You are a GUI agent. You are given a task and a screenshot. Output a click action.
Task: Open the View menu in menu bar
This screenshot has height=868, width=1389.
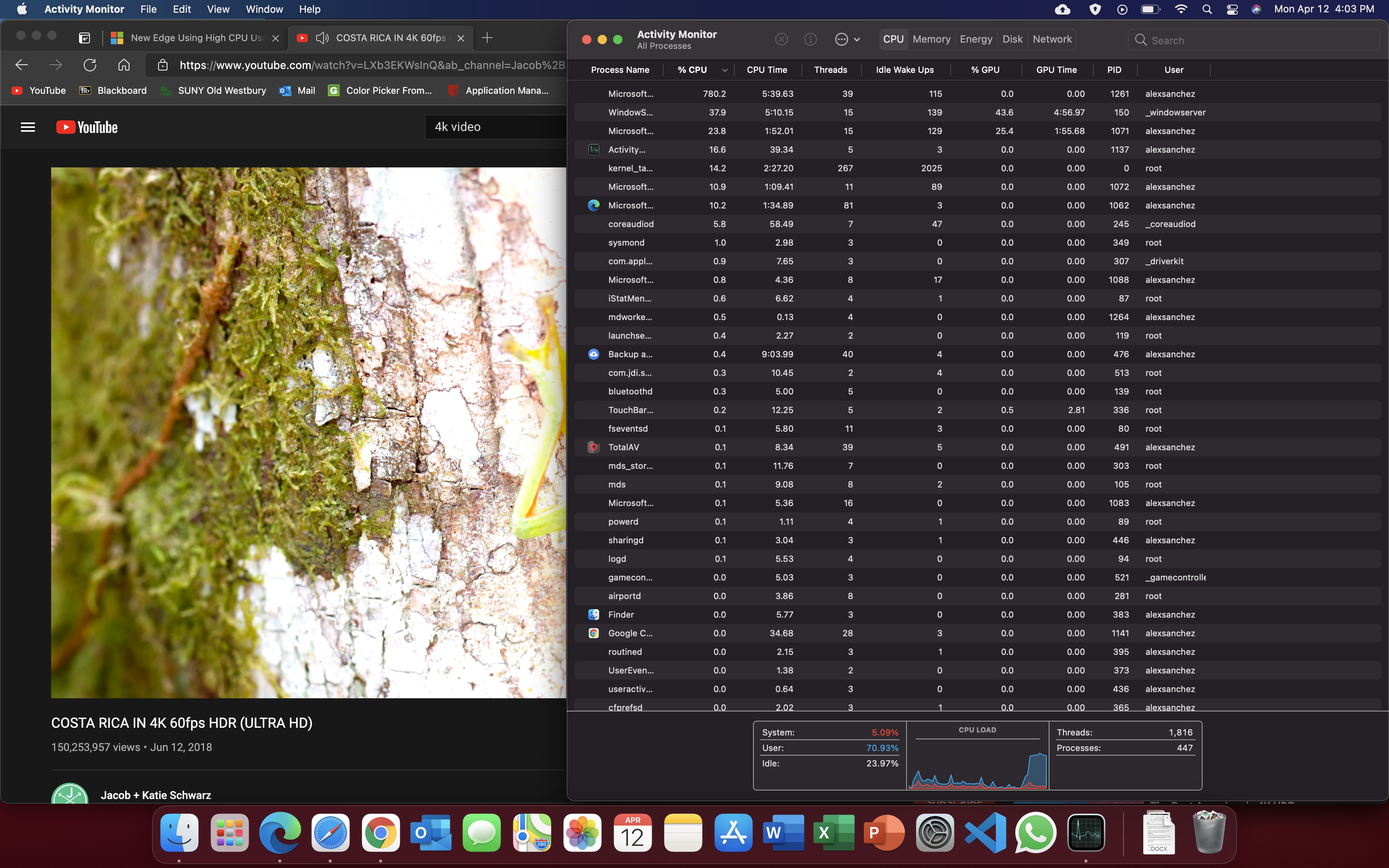coord(218,9)
